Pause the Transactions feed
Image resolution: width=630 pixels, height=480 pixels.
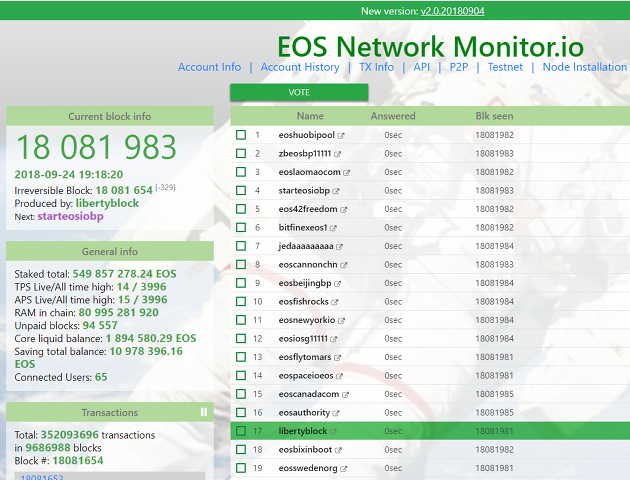[204, 412]
